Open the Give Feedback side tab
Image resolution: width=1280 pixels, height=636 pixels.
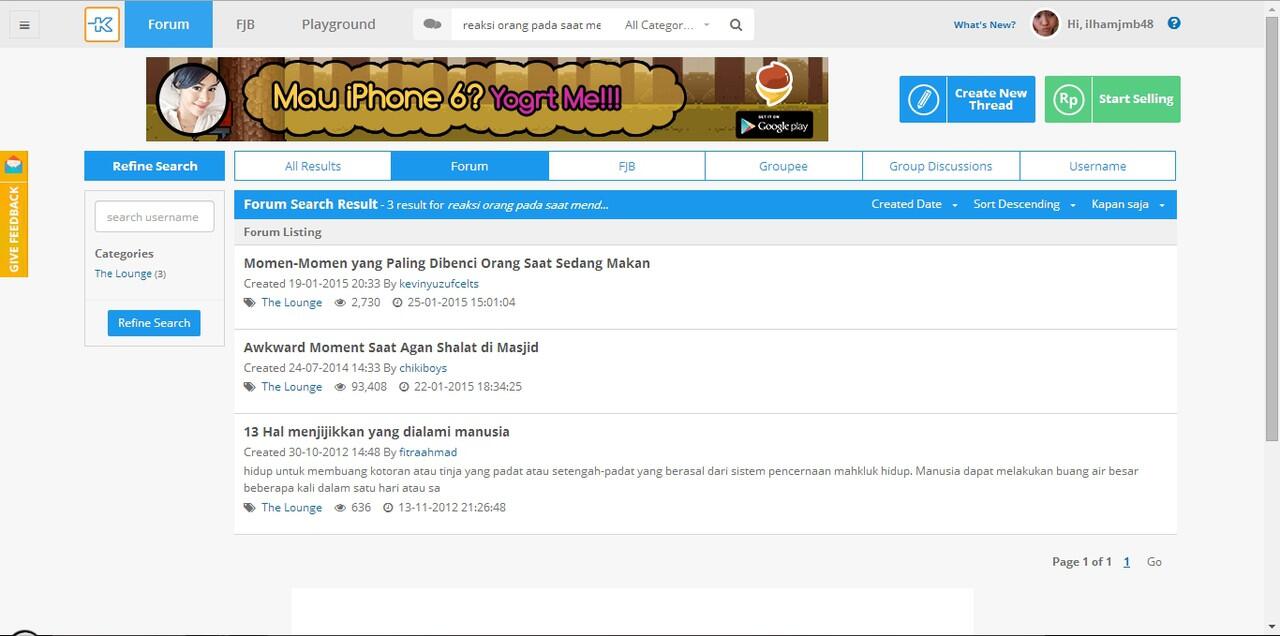point(14,214)
